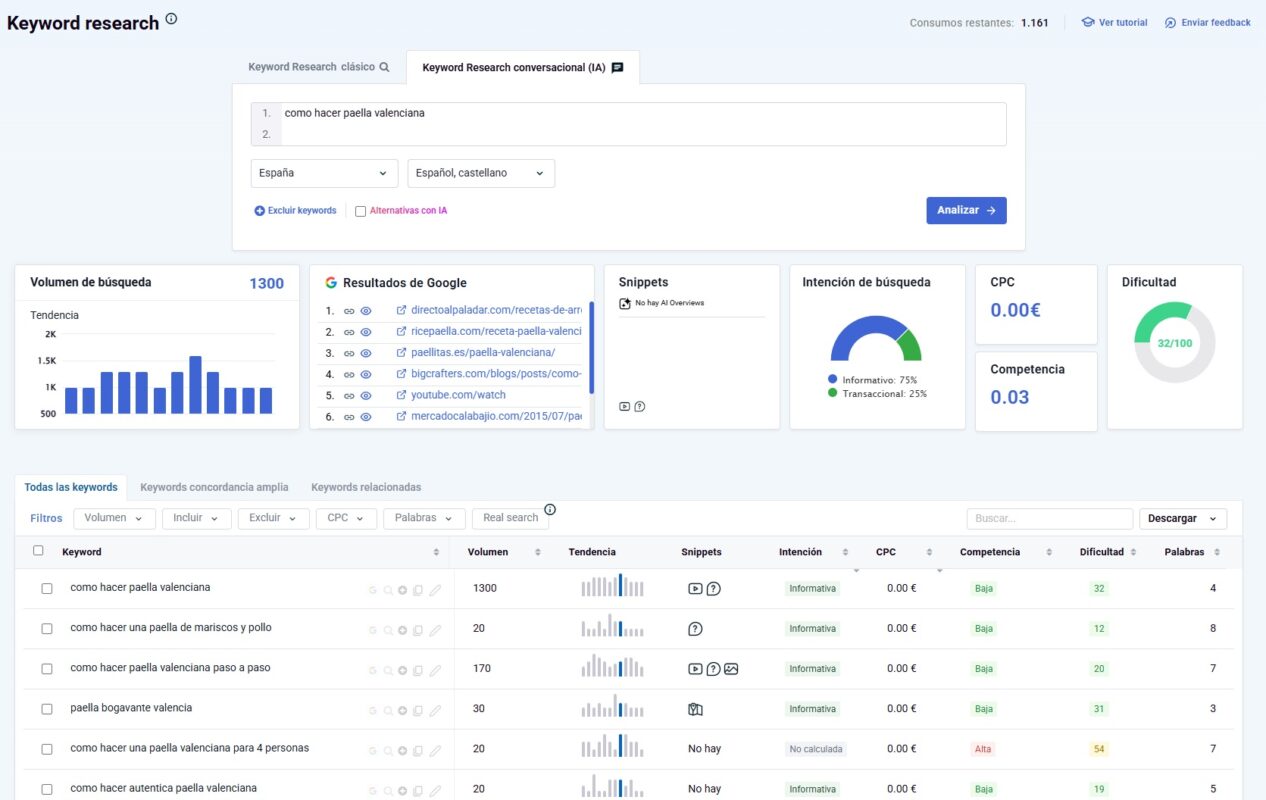Open the Incluir filter dropdown
The width and height of the screenshot is (1266, 800).
pos(196,518)
